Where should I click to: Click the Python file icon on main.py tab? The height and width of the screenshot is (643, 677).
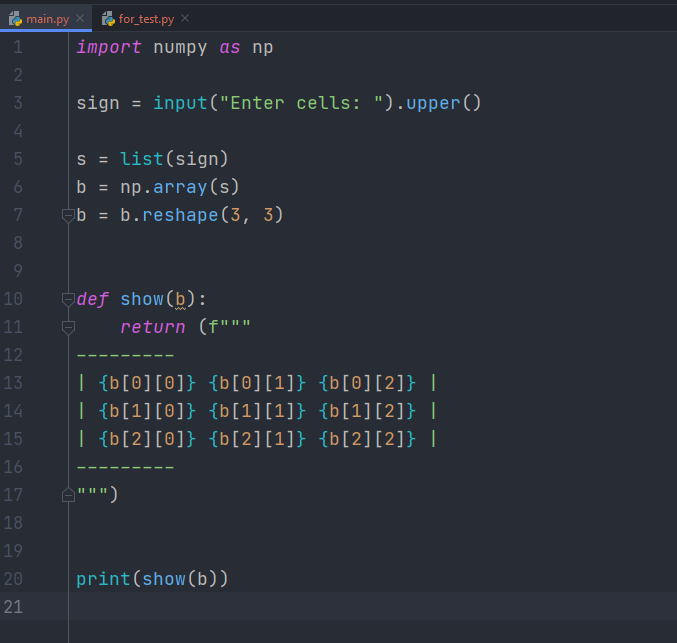pos(16,19)
